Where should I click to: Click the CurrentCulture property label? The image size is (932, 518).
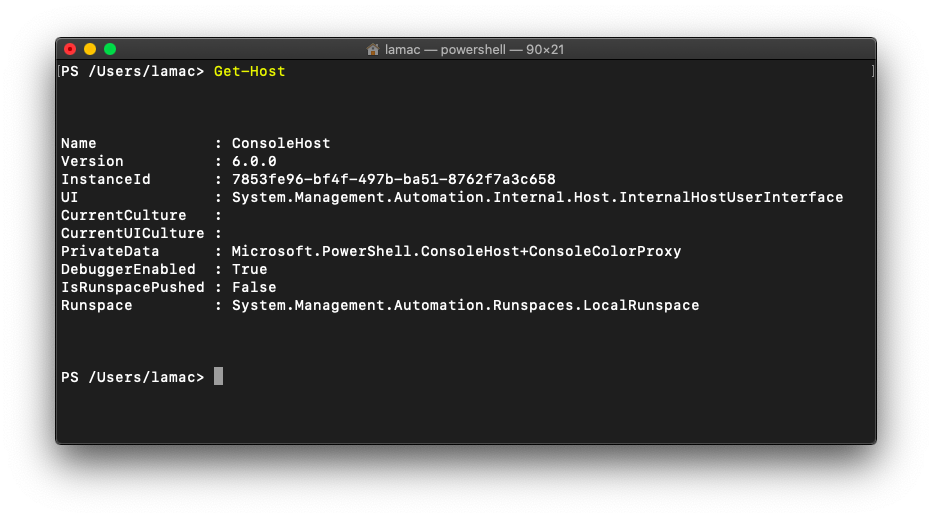(124, 215)
